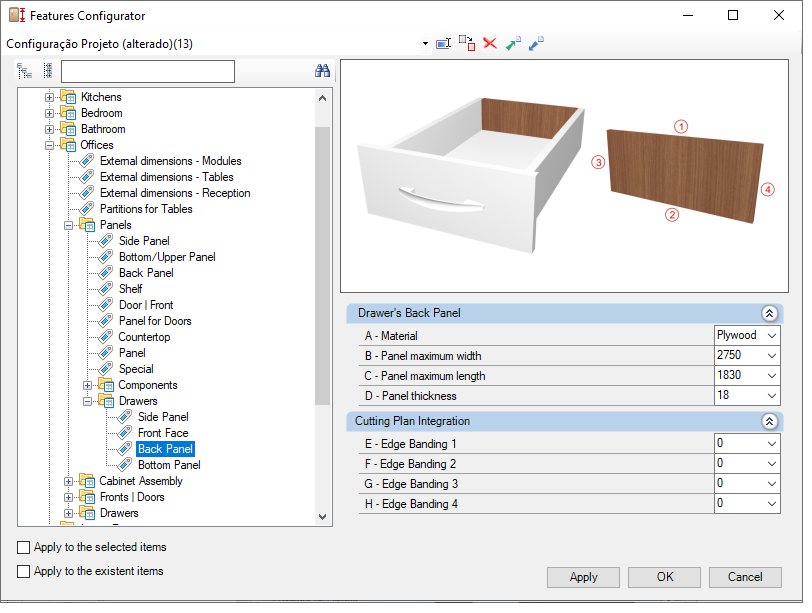
Task: Click the folder icon beside Fronts | Doors
Action: tap(87, 497)
